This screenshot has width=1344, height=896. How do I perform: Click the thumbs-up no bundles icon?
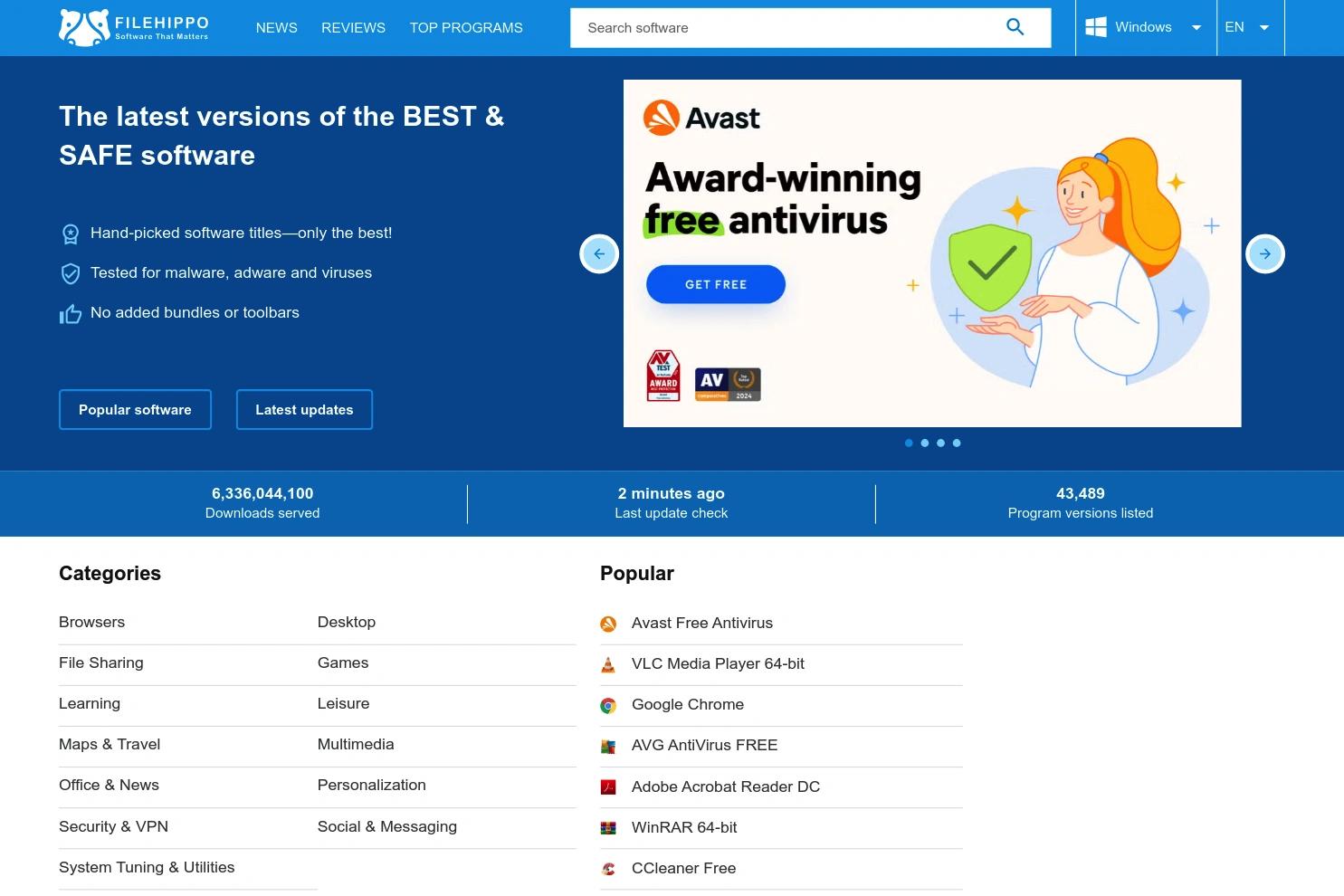(71, 314)
